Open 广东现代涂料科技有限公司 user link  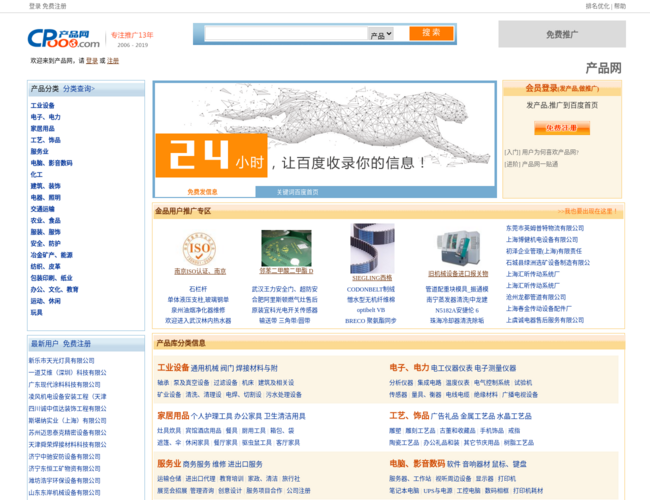pos(64,385)
